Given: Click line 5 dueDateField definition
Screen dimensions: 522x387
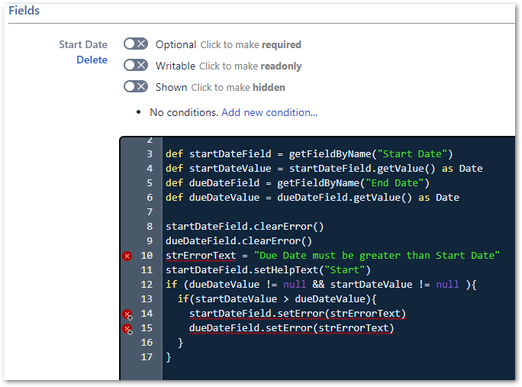Looking at the screenshot, I should click(x=297, y=183).
